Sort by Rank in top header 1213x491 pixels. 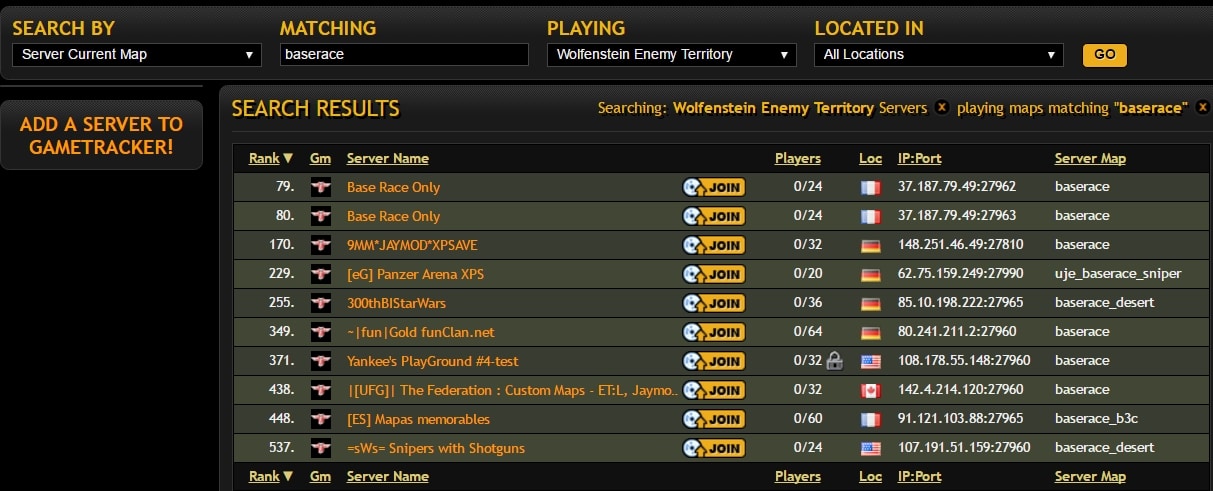(x=271, y=158)
